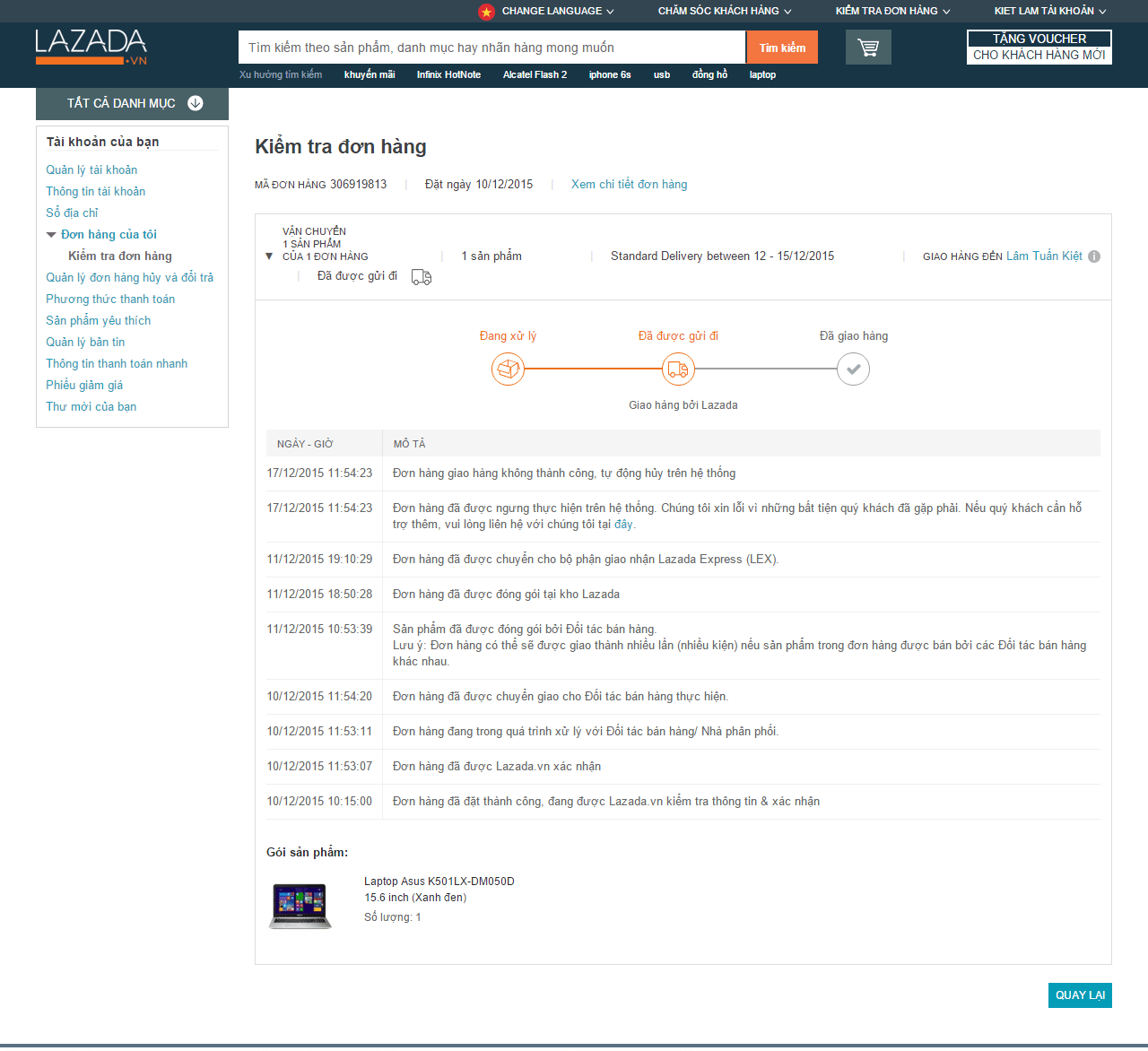1148x1051 pixels.
Task: Click the Vietnam flag language icon
Action: point(486,12)
